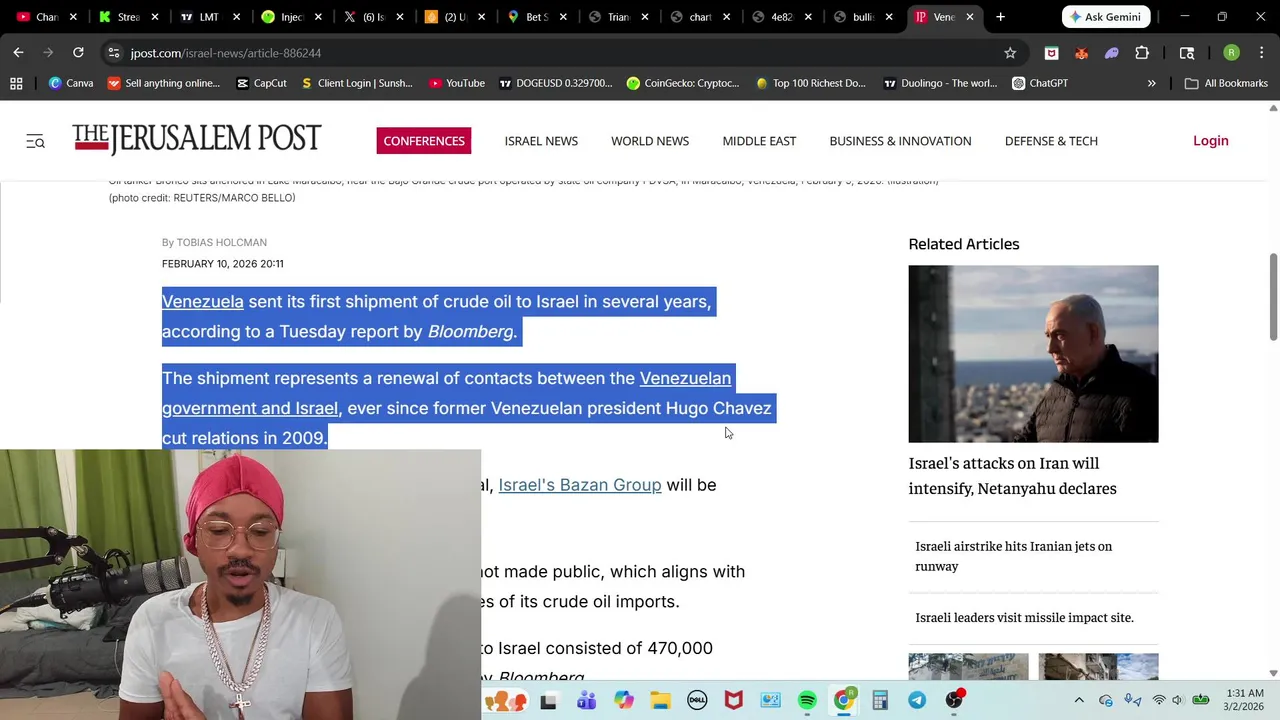Open Telegram from the taskbar
Viewport: 1280px width, 720px height.
tap(917, 700)
